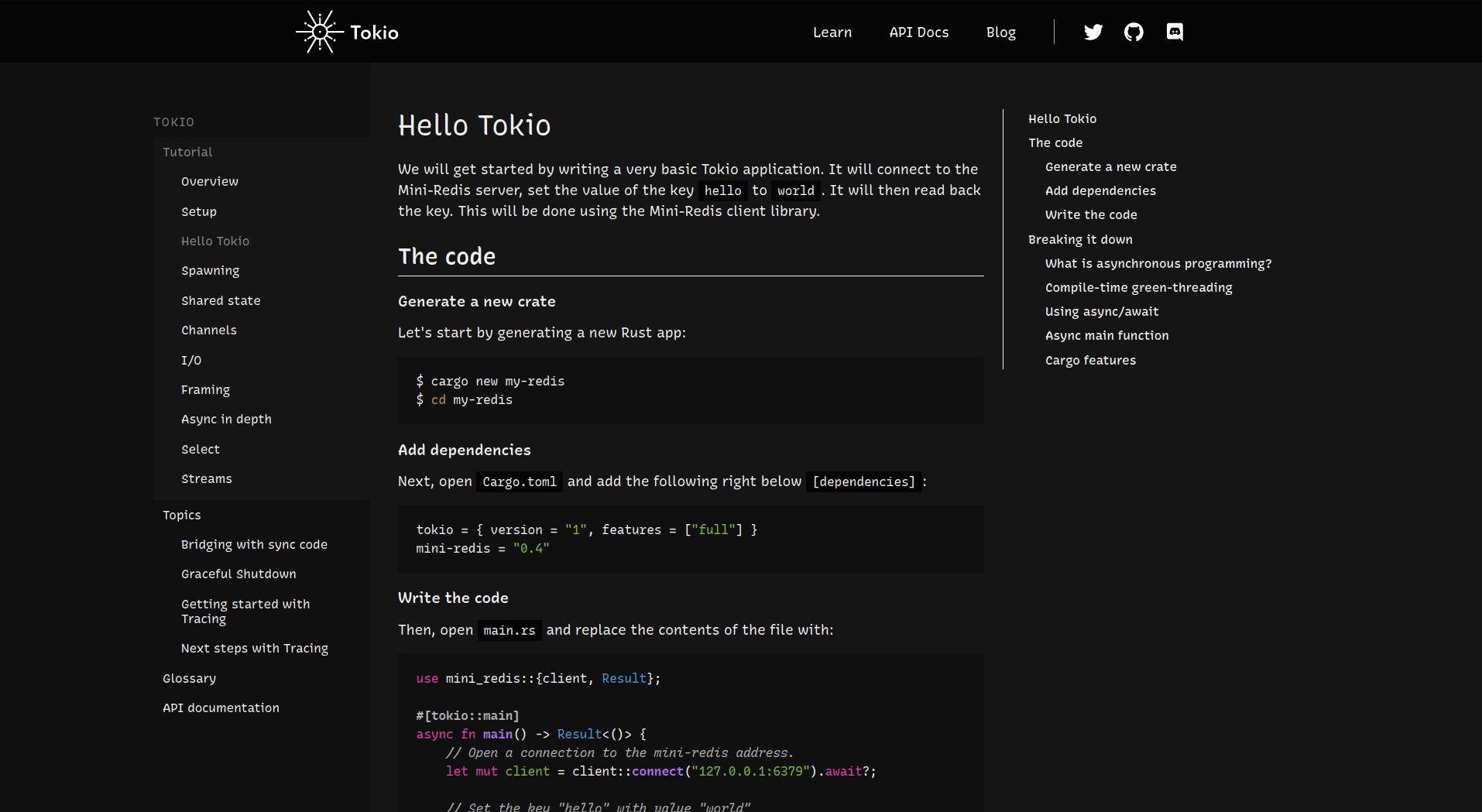Image resolution: width=1482 pixels, height=812 pixels.
Task: Jump to Write the code in contents
Action: [x=1091, y=214]
